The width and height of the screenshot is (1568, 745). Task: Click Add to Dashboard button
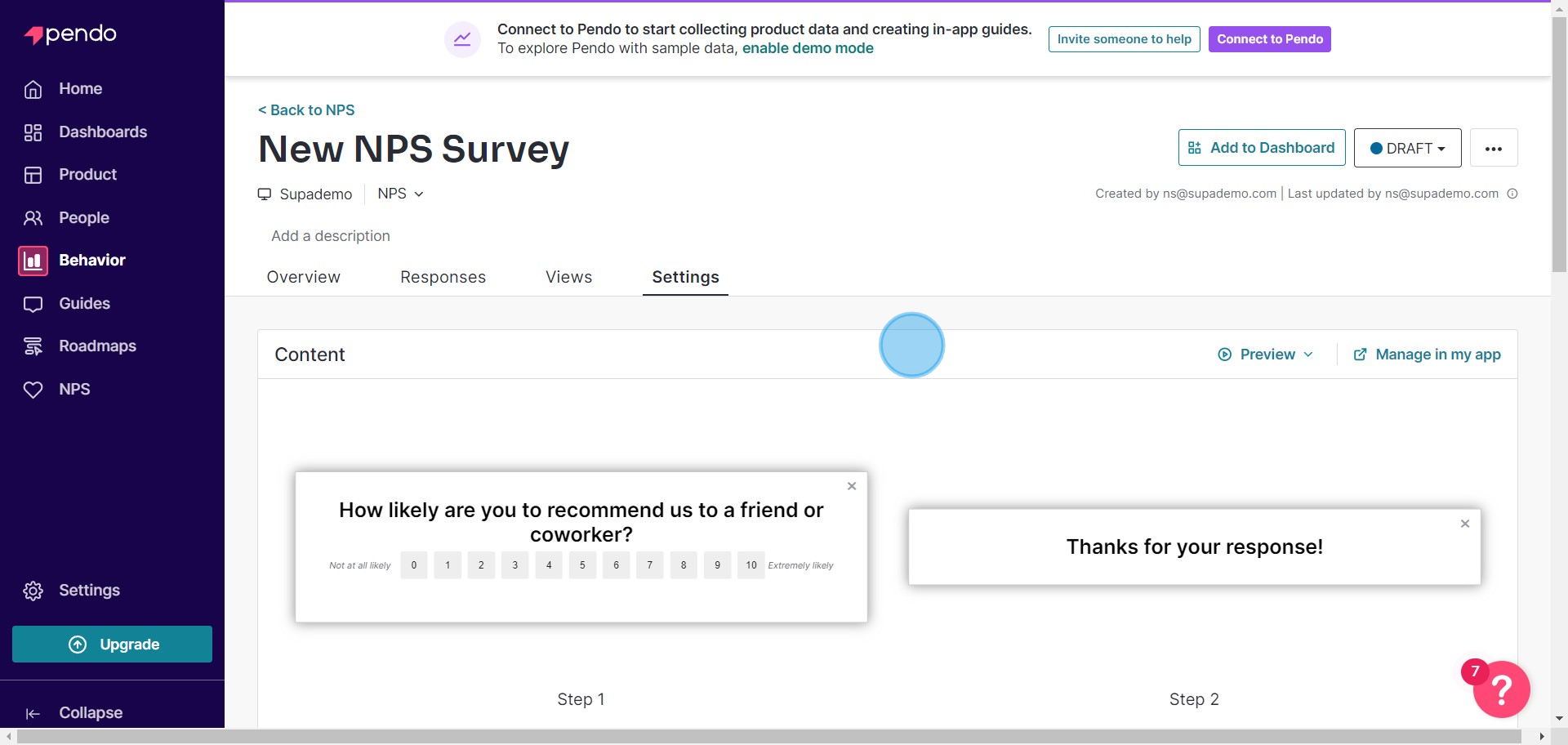coord(1262,148)
